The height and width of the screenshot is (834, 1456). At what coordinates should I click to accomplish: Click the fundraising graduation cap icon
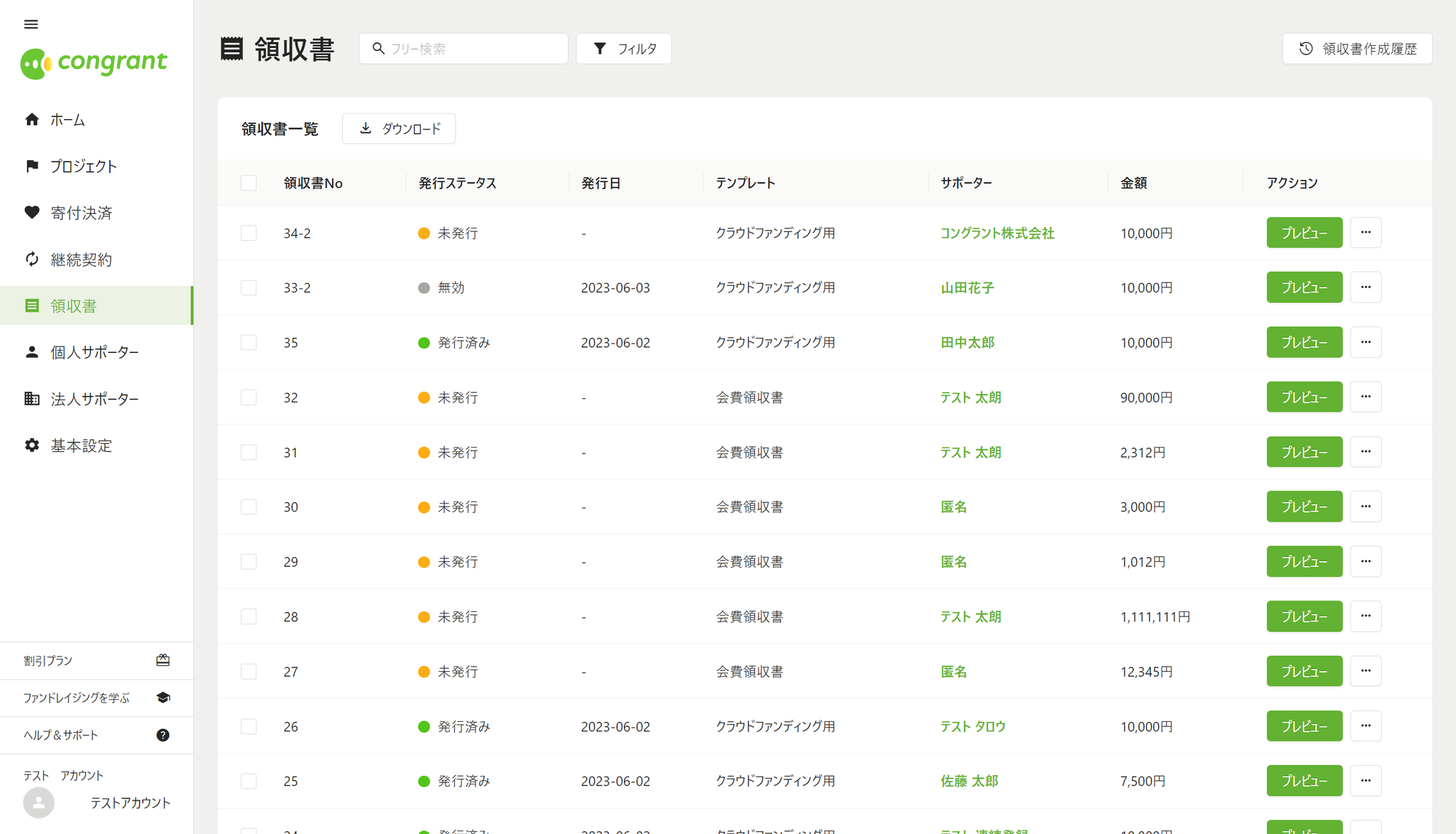[x=163, y=697]
